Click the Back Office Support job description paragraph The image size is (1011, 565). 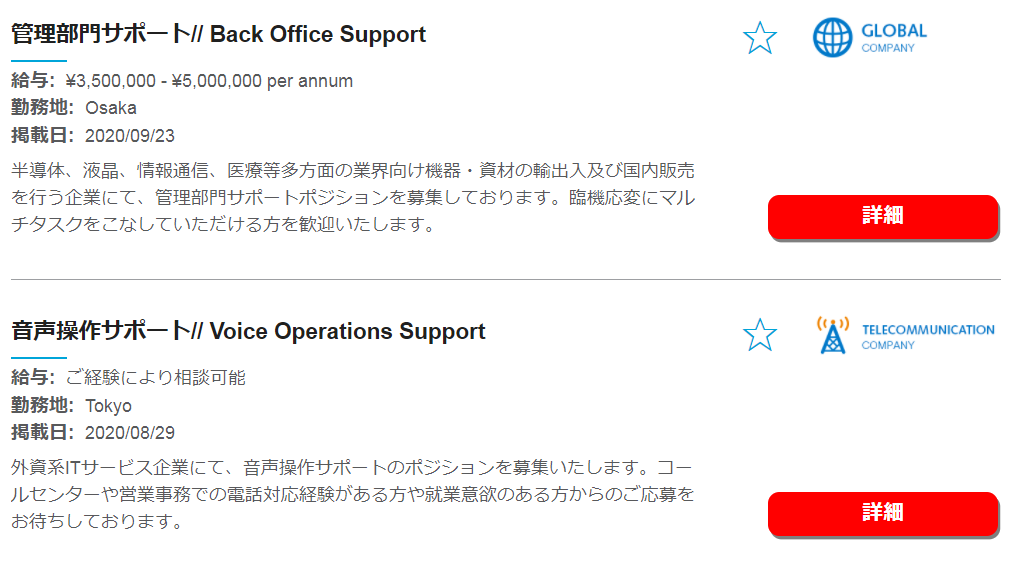click(x=353, y=197)
